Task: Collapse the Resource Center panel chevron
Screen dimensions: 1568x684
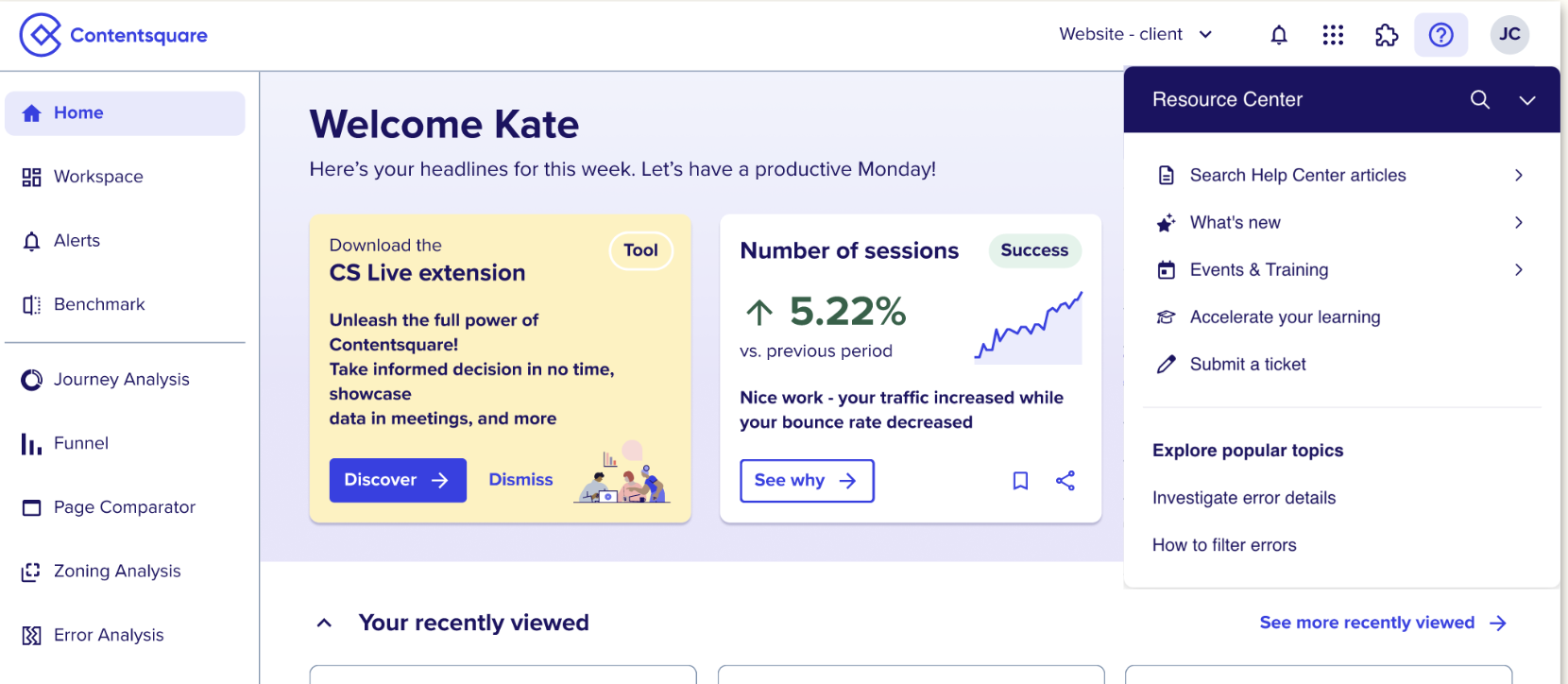Action: point(1527,100)
